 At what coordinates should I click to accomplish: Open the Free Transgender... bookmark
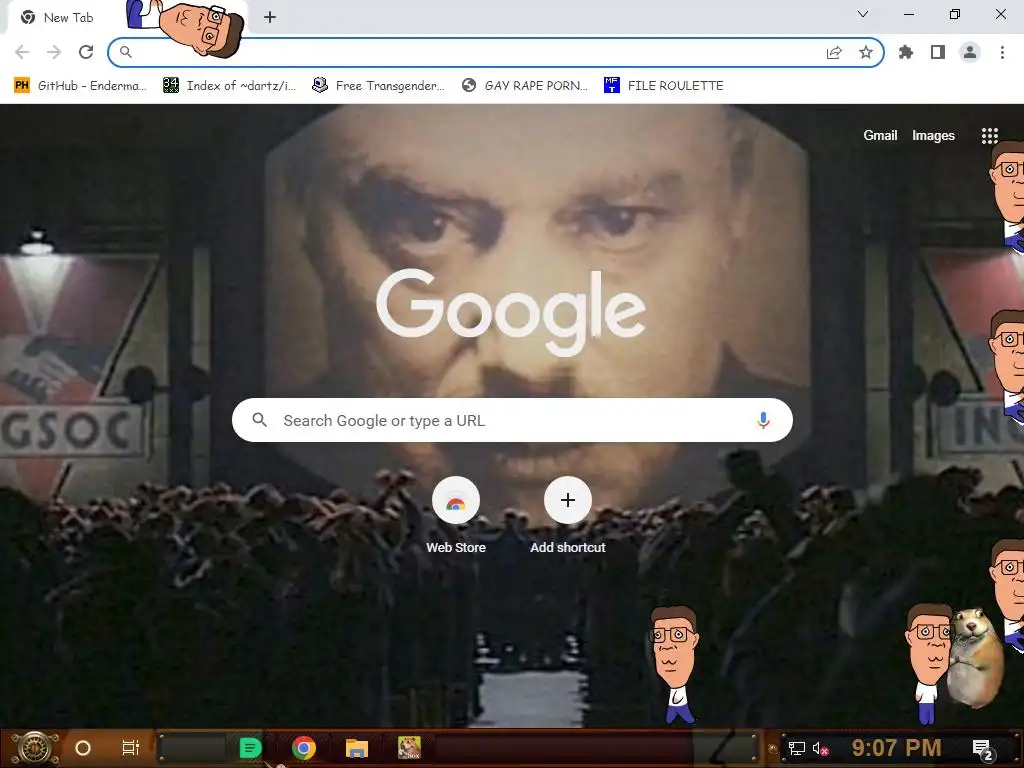point(378,86)
